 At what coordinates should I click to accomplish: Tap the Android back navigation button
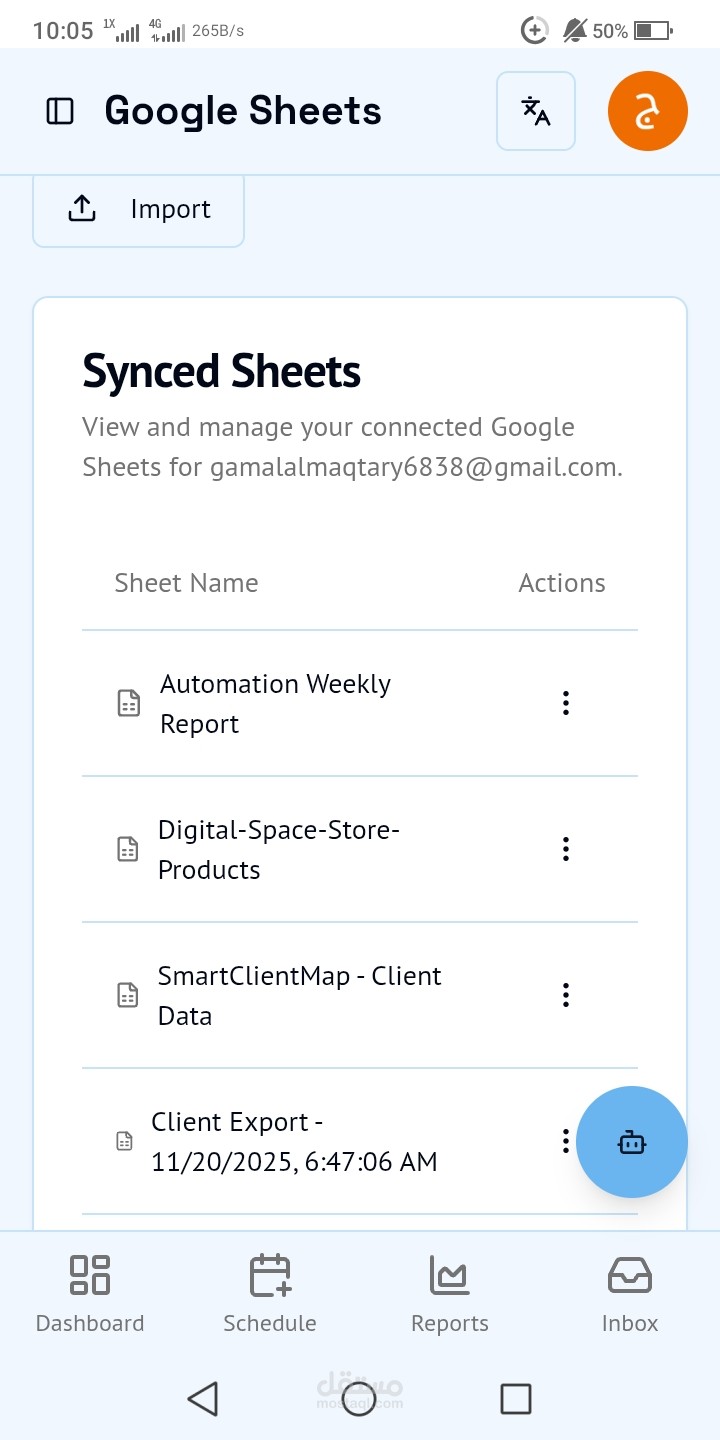pyautogui.click(x=203, y=1398)
